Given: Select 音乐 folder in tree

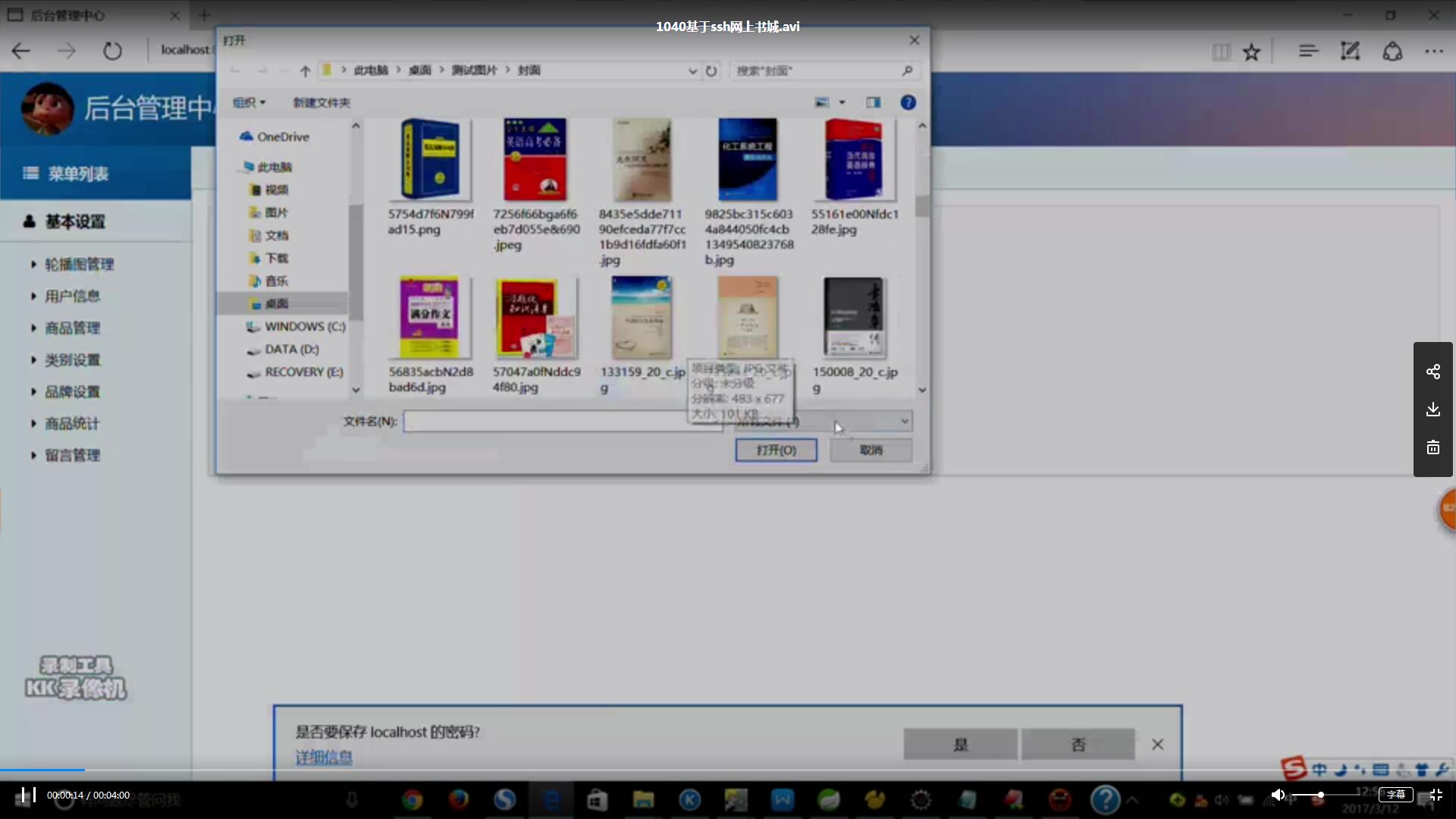Looking at the screenshot, I should (269, 281).
